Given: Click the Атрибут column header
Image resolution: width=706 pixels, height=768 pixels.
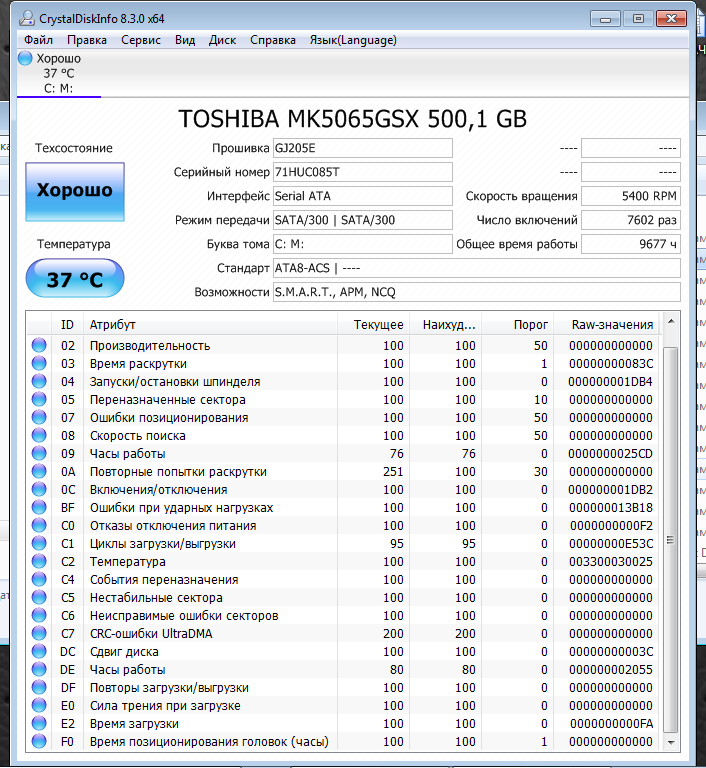Looking at the screenshot, I should point(210,325).
